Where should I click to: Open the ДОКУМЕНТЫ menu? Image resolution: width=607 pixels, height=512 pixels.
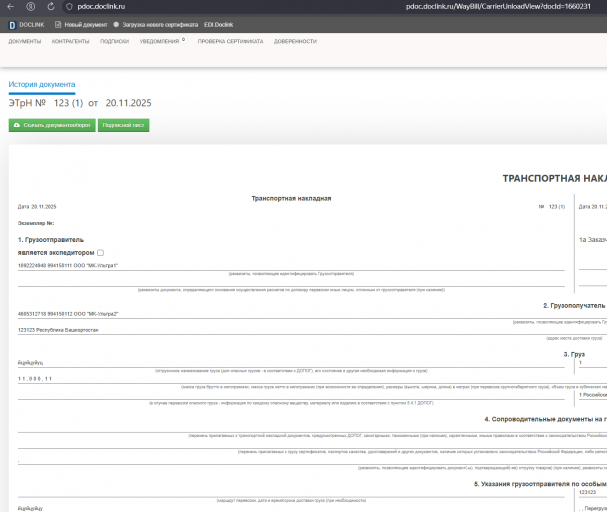coord(25,41)
